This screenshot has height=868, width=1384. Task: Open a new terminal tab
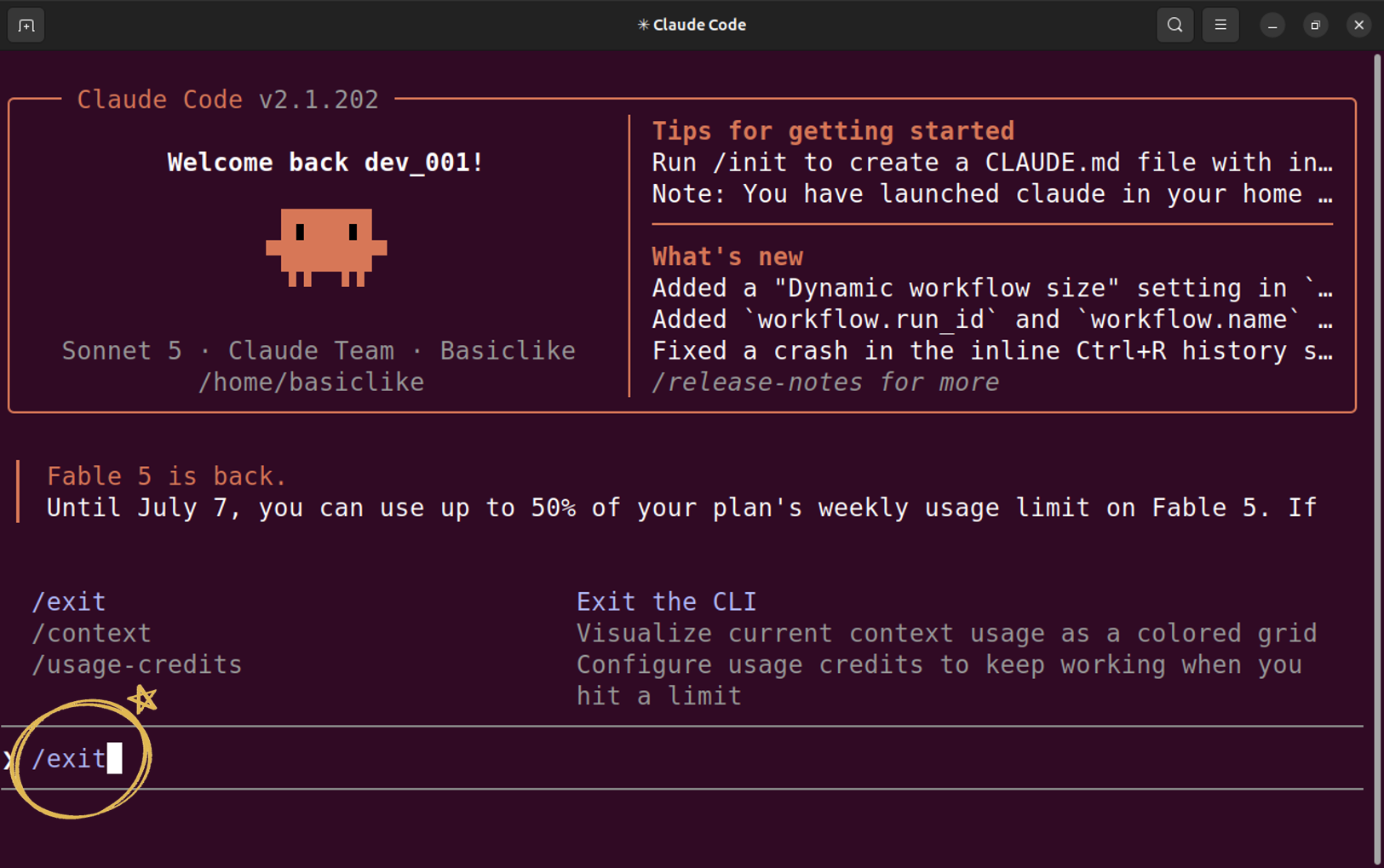tap(26, 26)
